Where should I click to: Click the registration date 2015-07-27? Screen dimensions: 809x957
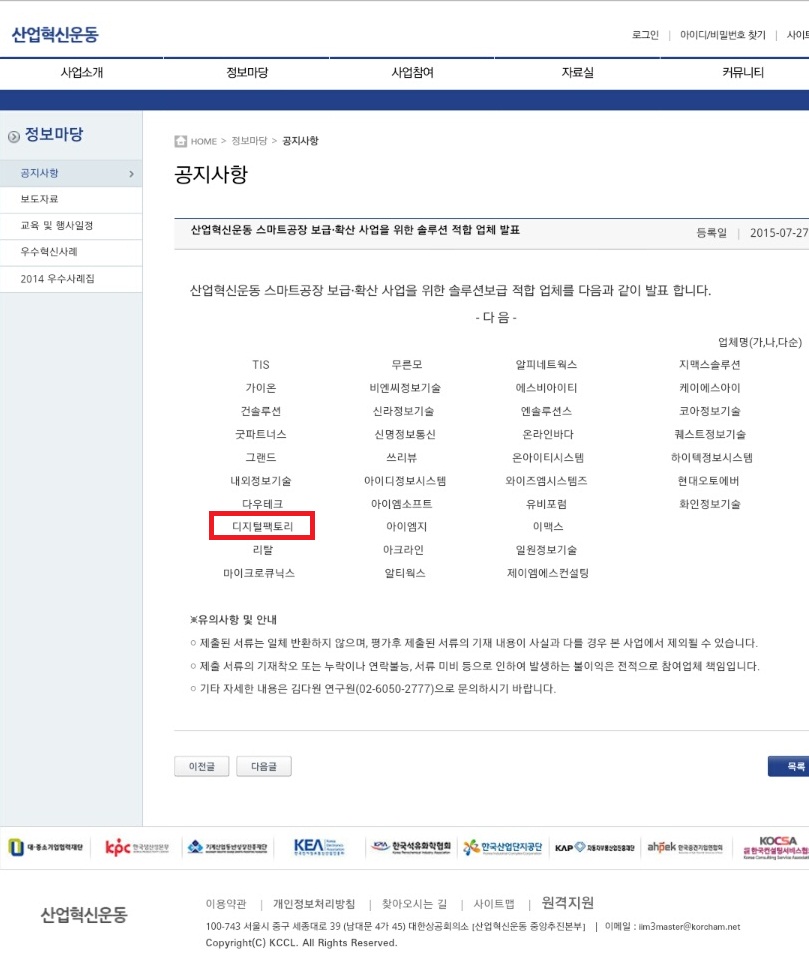pyautogui.click(x=779, y=233)
